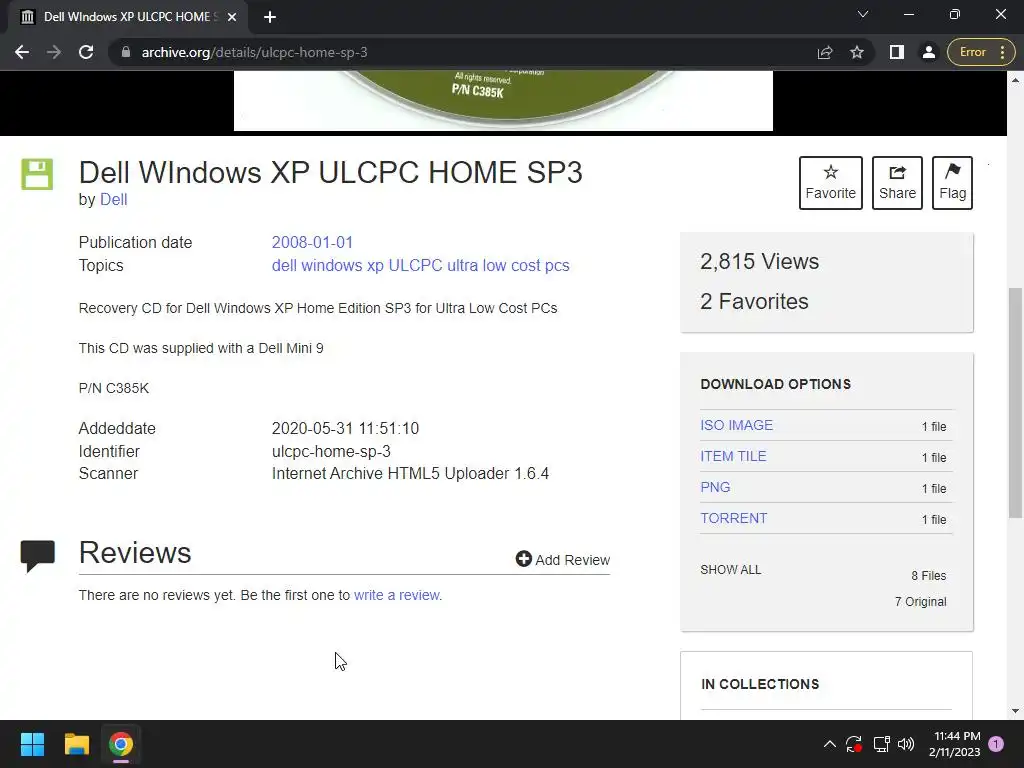The height and width of the screenshot is (768, 1024).
Task: Click the Reviews speech bubble icon
Action: (x=38, y=556)
